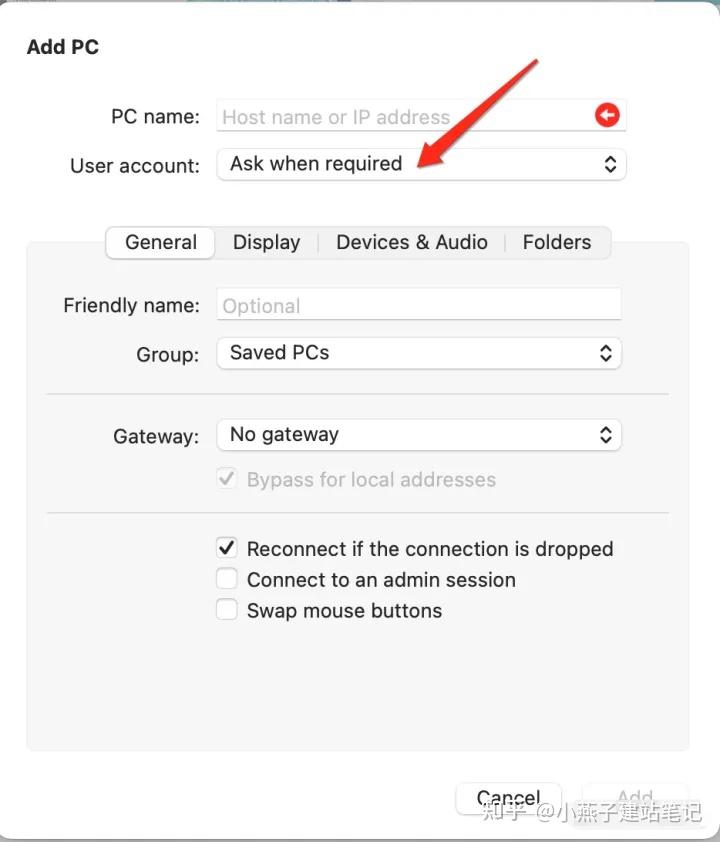Viewport: 720px width, 842px height.
Task: Click the Add PC dialog title
Action: [x=63, y=47]
